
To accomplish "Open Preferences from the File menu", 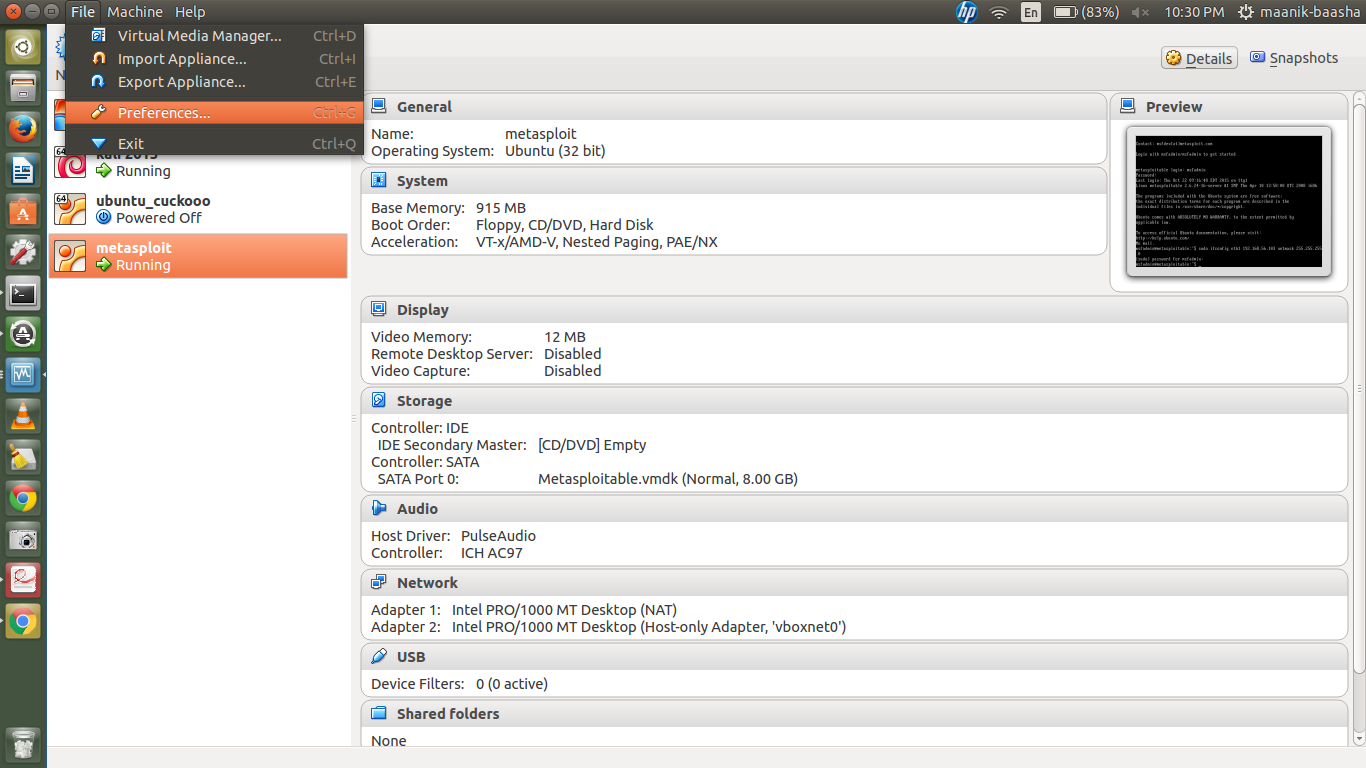I will point(214,113).
